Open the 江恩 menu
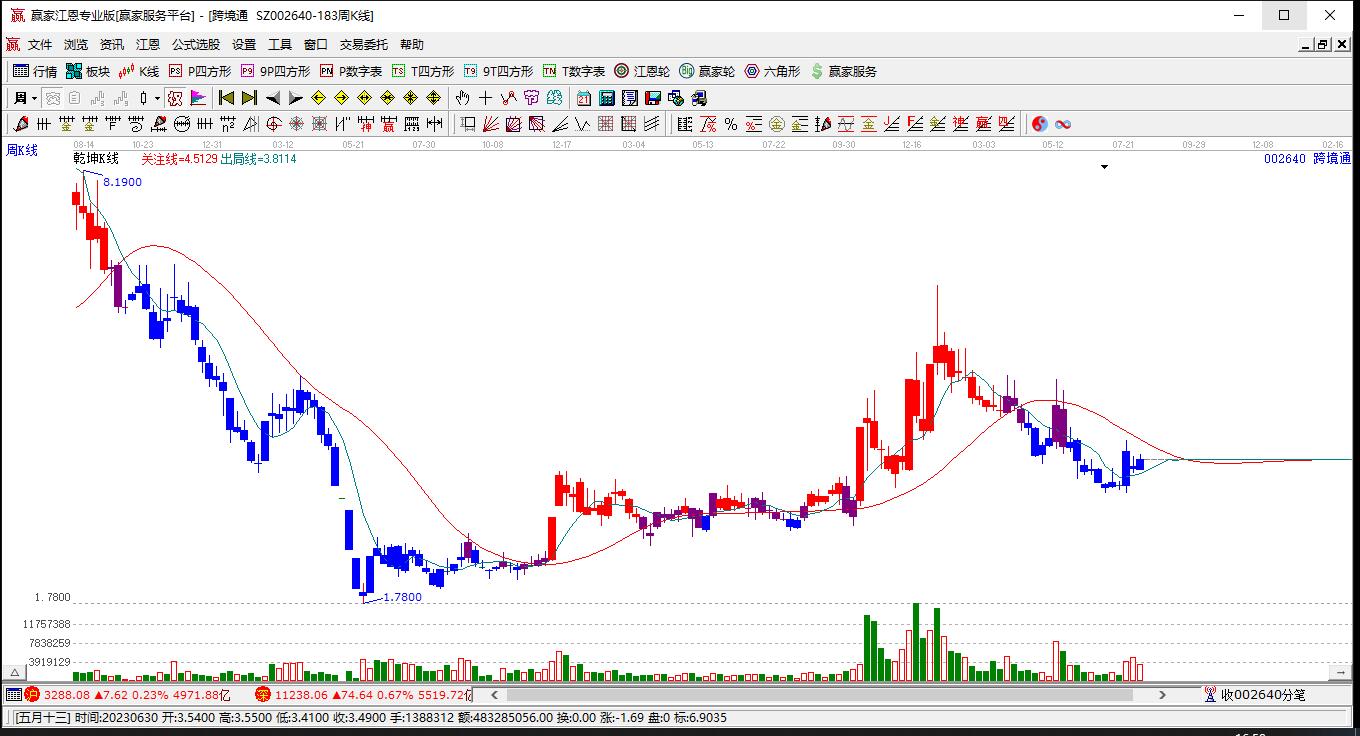Image resolution: width=1360 pixels, height=736 pixels. (x=148, y=44)
